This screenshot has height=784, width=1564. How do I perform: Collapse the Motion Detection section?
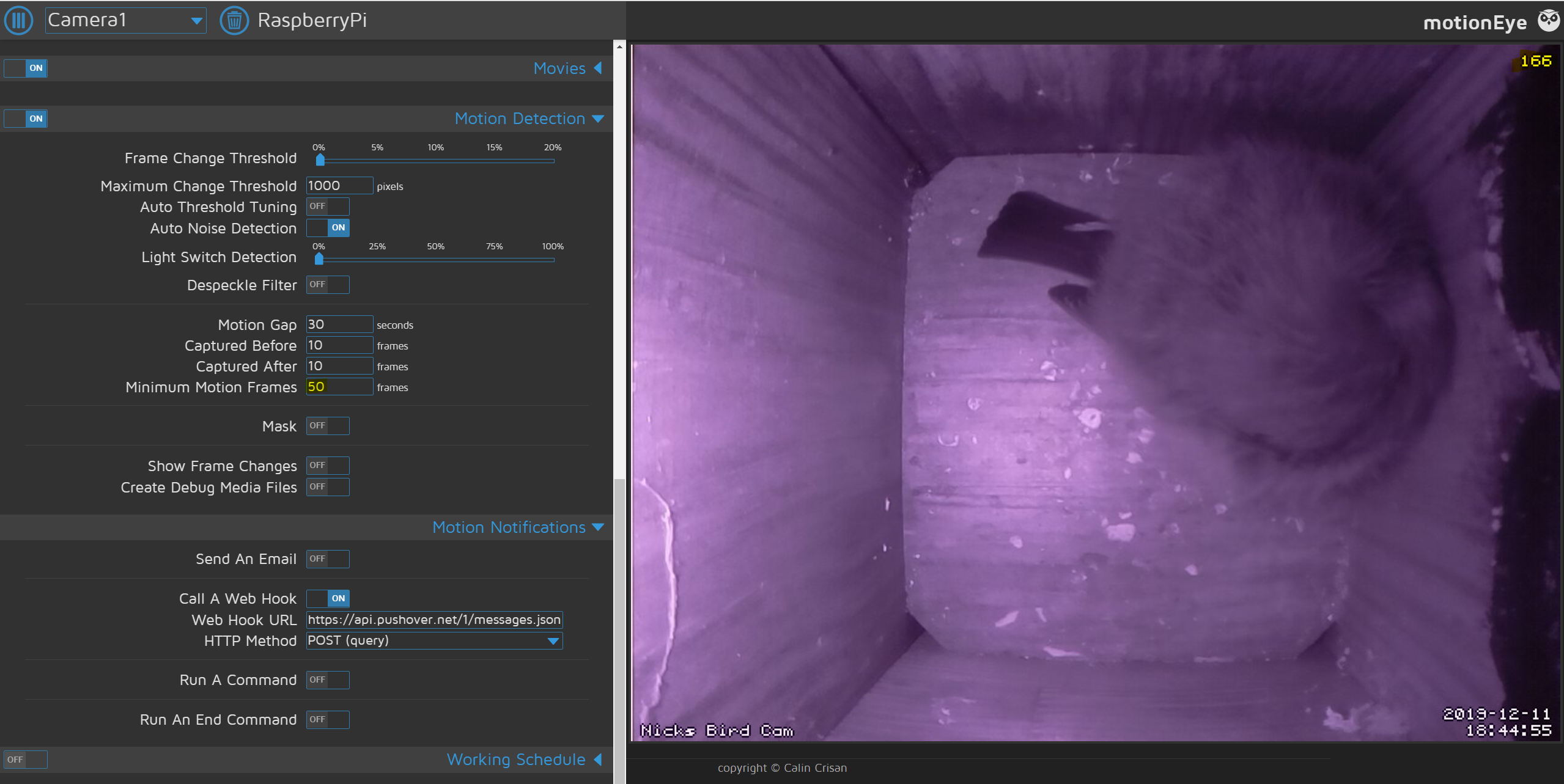(x=529, y=119)
